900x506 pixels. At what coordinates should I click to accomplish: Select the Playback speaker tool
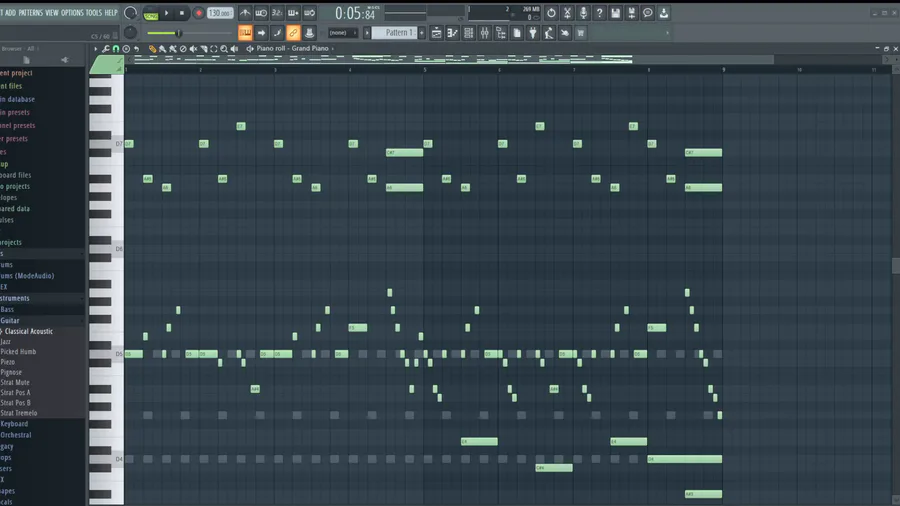tap(234, 49)
